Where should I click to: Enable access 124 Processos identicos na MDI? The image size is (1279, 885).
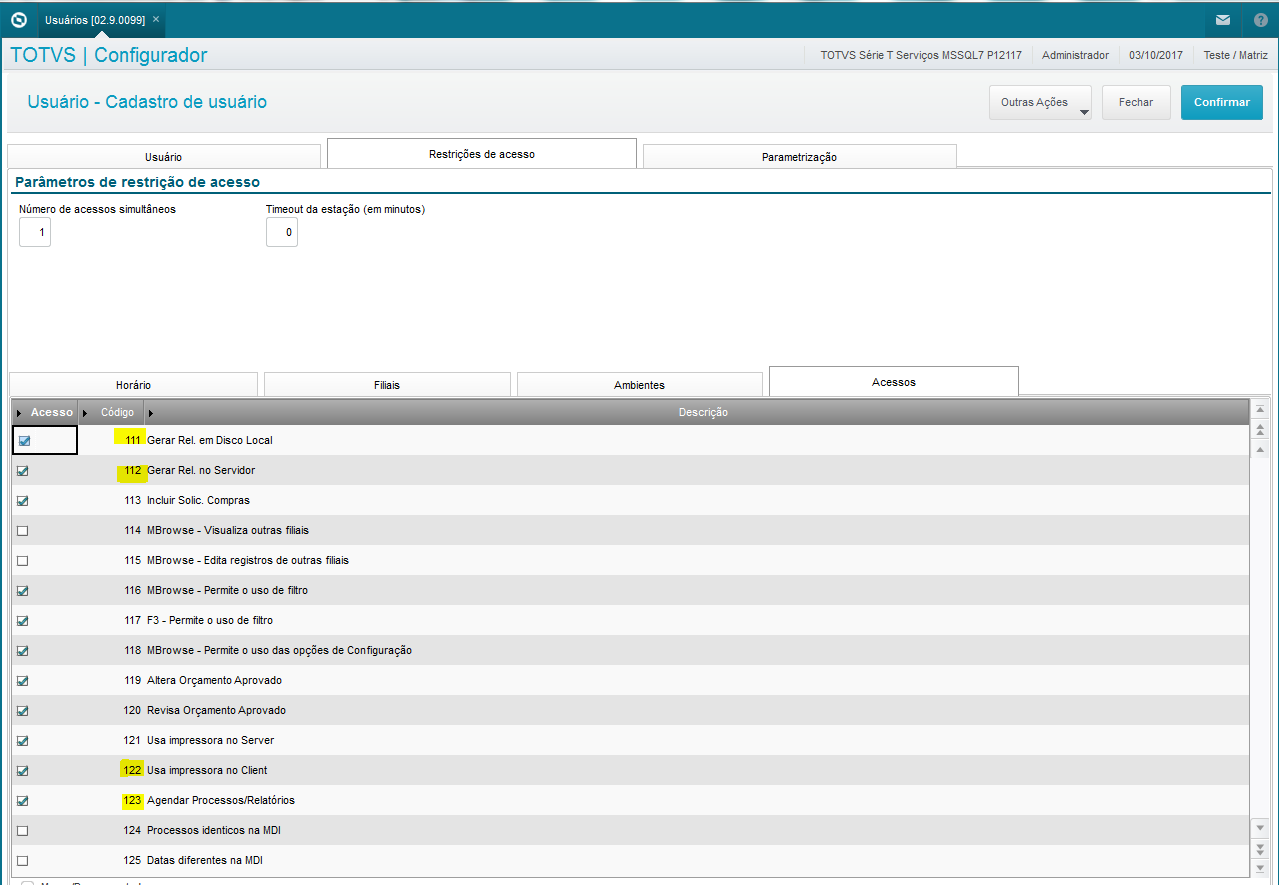23,830
